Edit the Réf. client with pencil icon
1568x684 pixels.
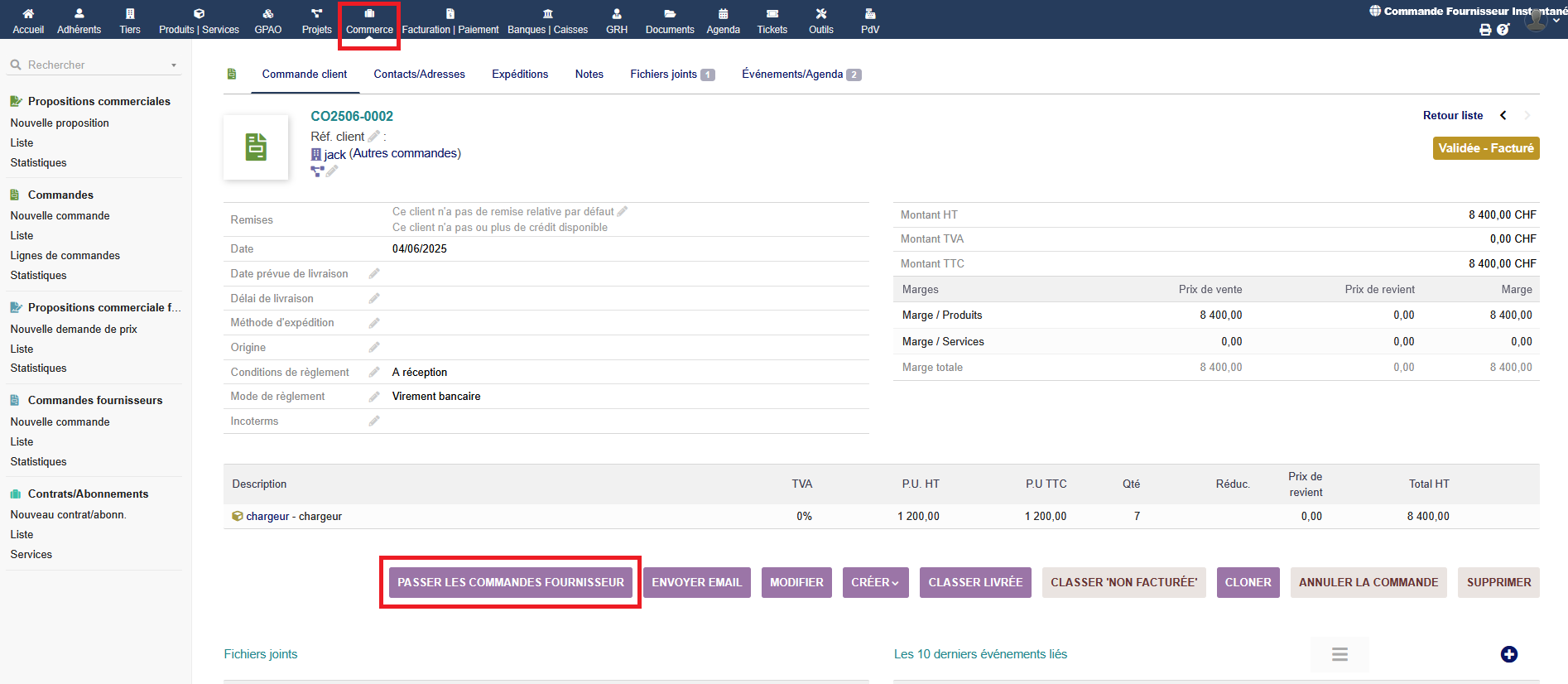pyautogui.click(x=373, y=137)
